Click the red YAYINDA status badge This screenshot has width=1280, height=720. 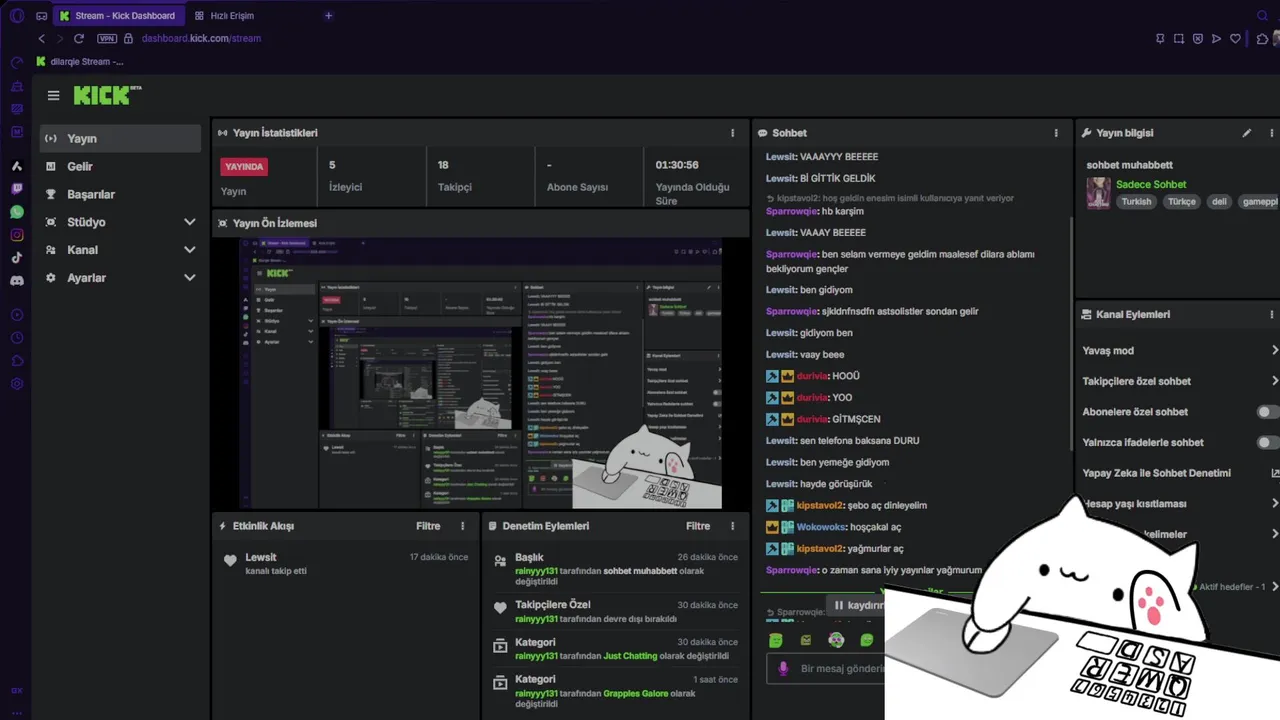pos(244,167)
